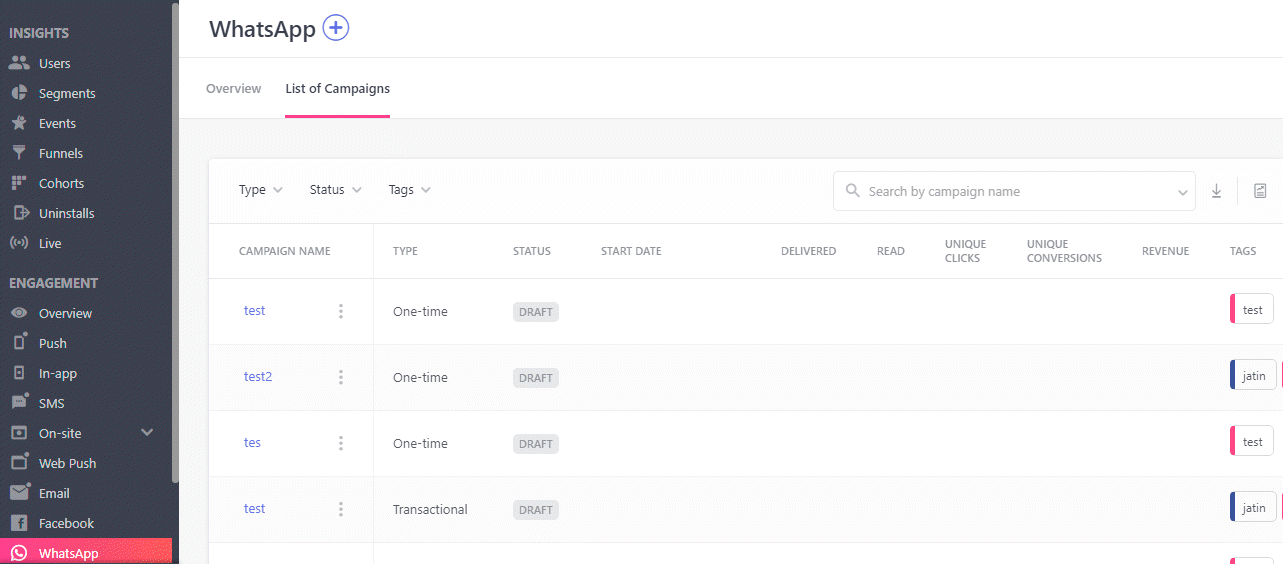Click the DRAFT badge in first test row
Image resolution: width=1283 pixels, height=564 pixels.
click(536, 312)
